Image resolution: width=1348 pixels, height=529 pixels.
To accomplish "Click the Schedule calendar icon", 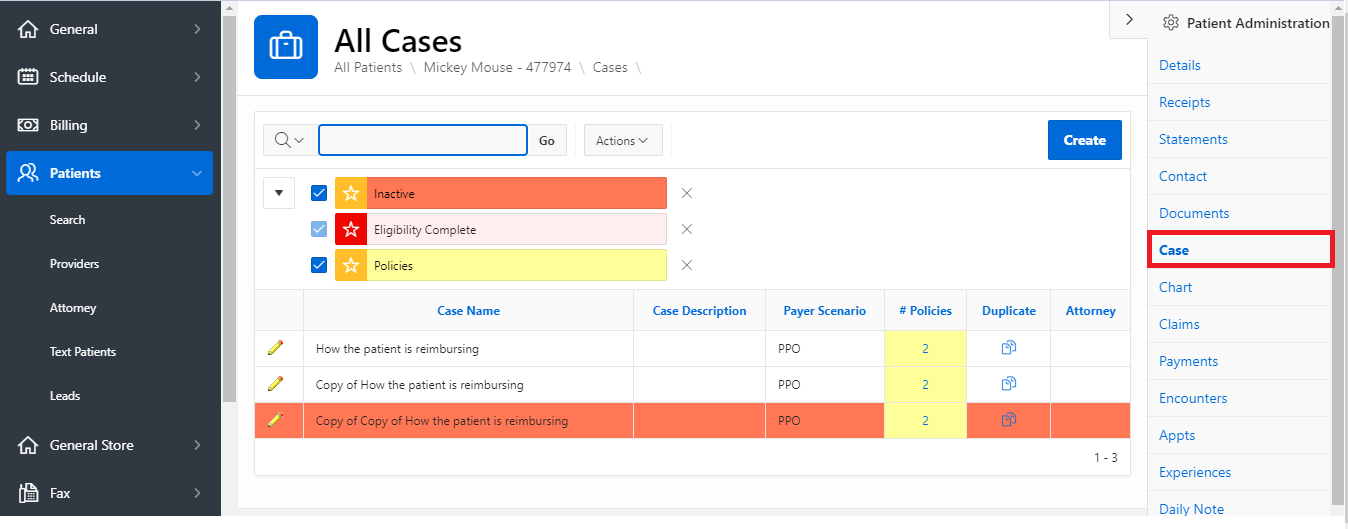I will pyautogui.click(x=28, y=77).
